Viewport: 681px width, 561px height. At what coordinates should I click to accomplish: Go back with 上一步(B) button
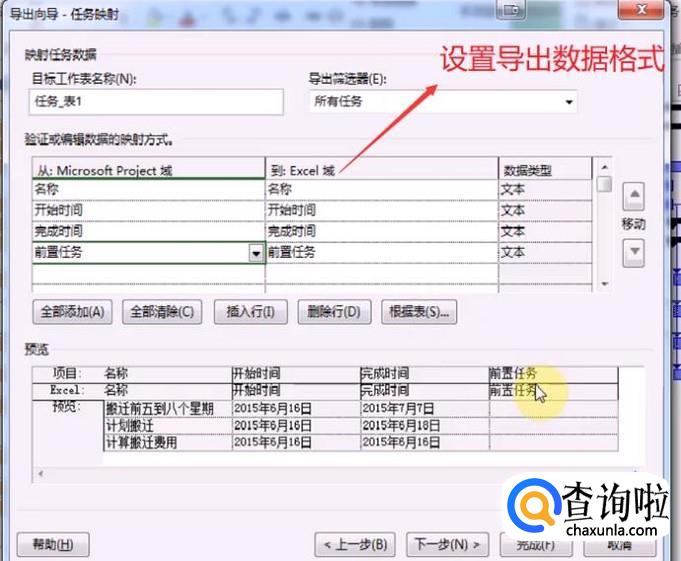[355, 544]
